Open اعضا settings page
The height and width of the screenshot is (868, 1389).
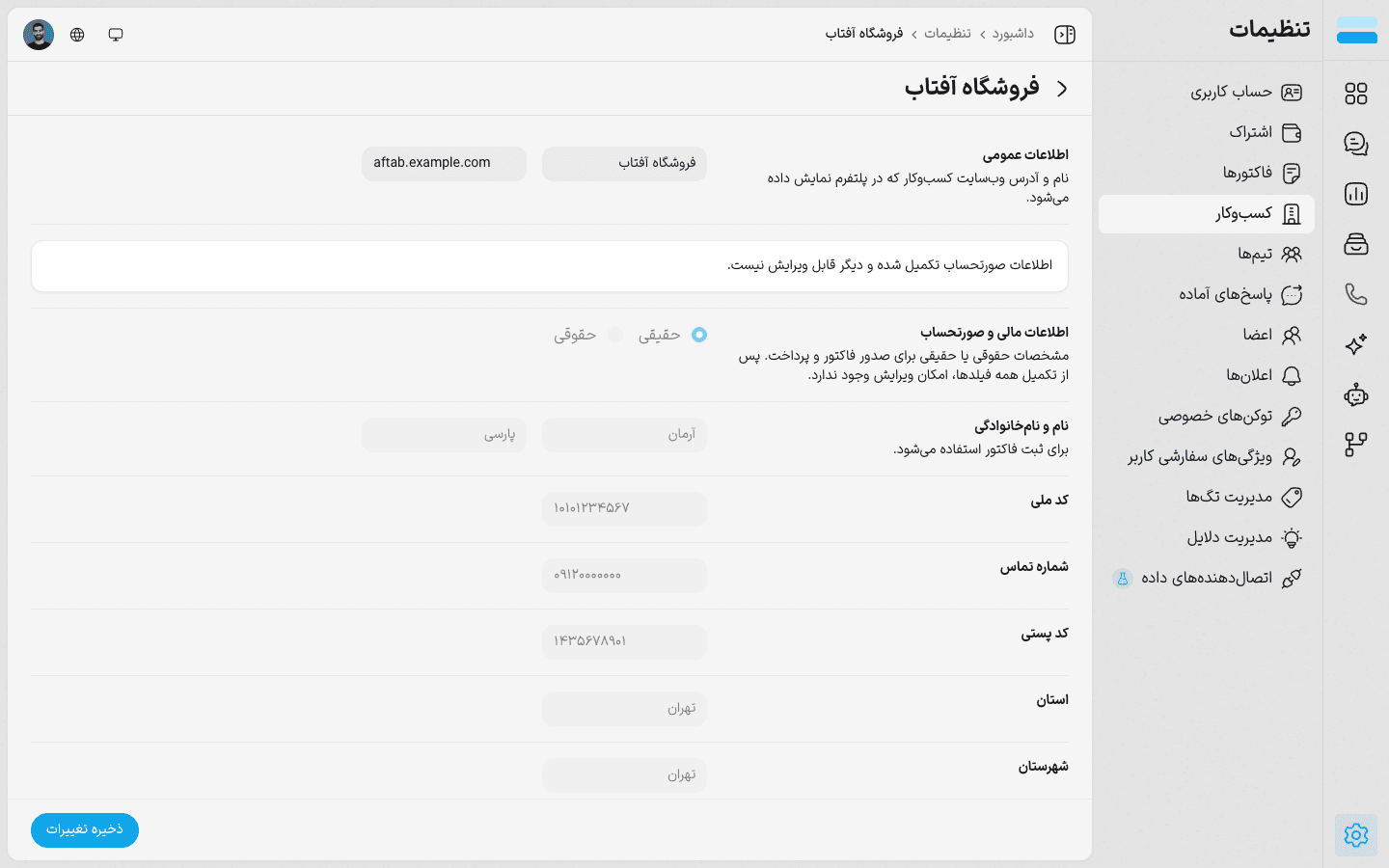tap(1207, 336)
